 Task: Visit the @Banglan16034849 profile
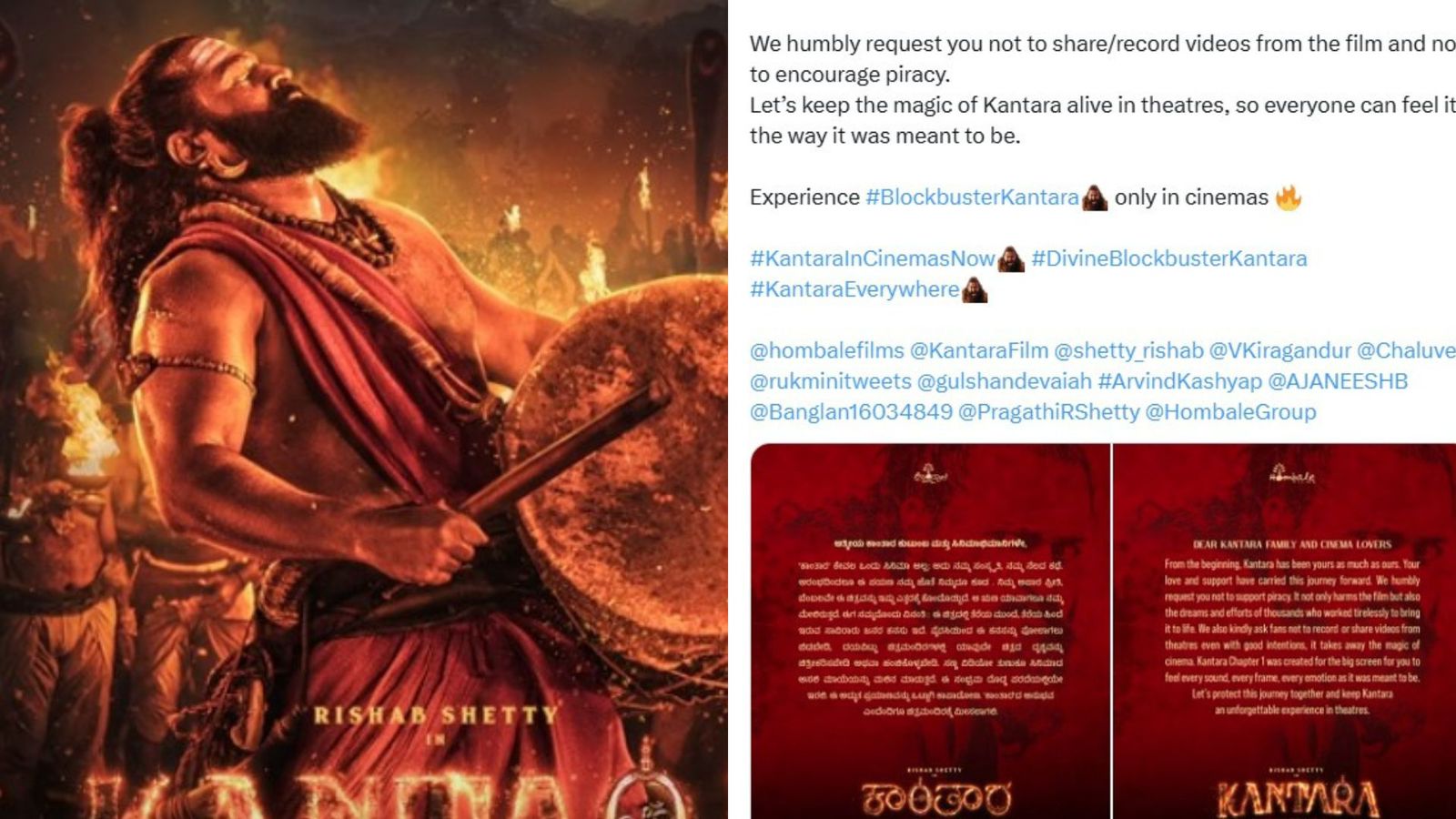coord(851,412)
